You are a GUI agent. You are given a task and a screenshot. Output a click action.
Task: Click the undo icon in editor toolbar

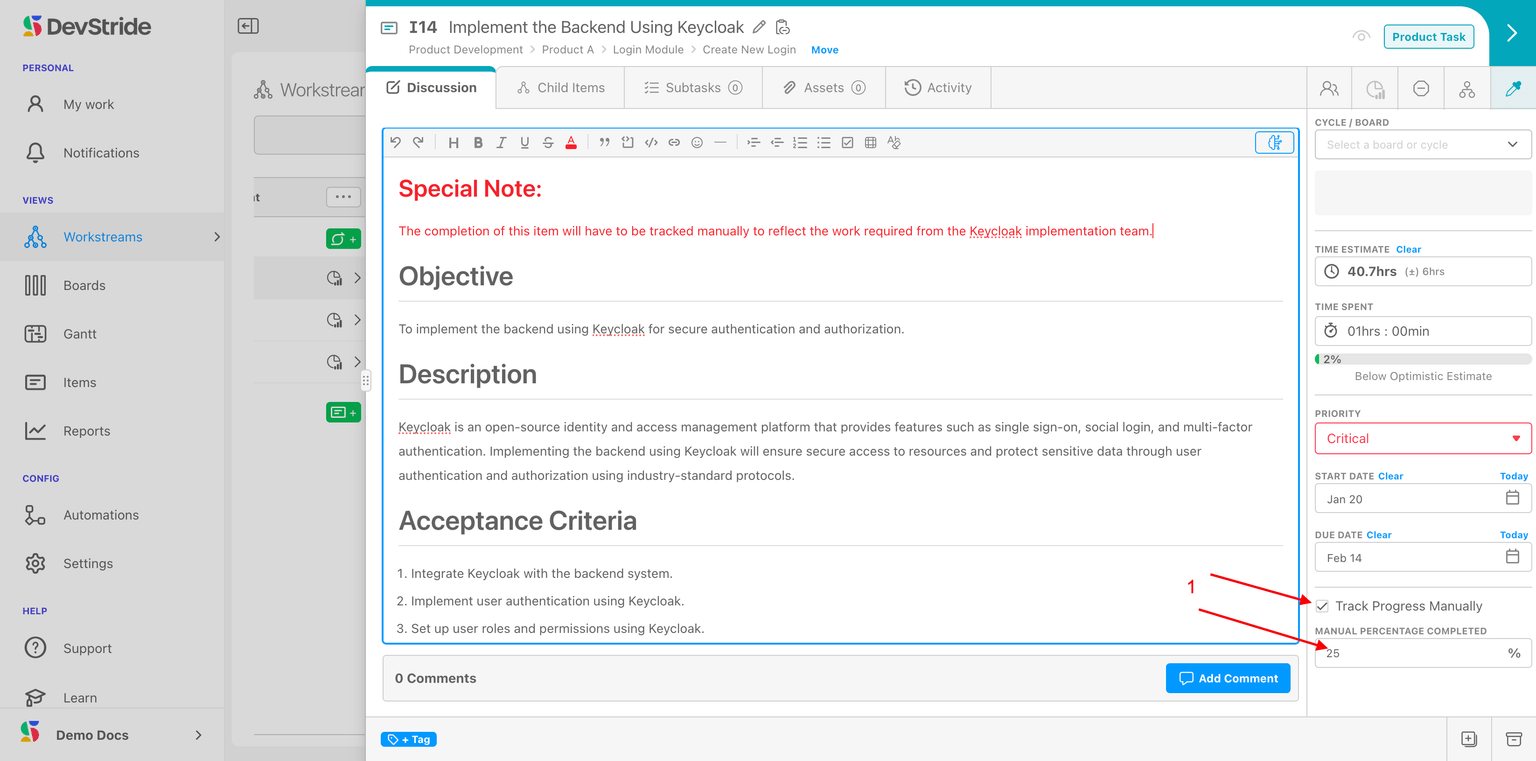coord(395,143)
